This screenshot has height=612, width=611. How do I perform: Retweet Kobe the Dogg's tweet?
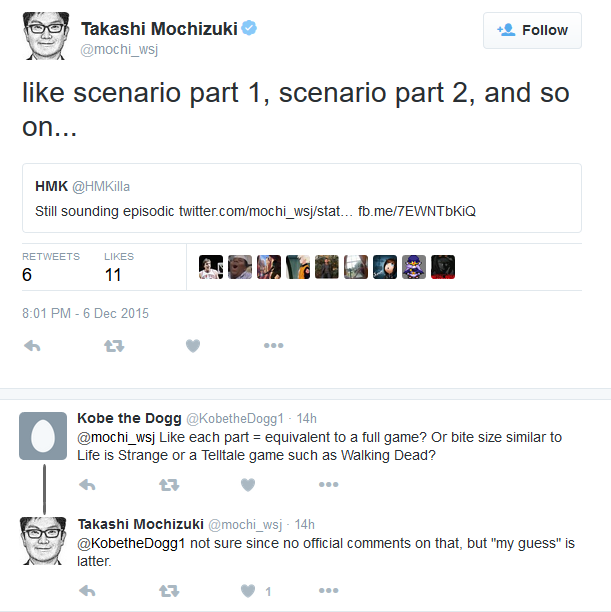coord(169,485)
